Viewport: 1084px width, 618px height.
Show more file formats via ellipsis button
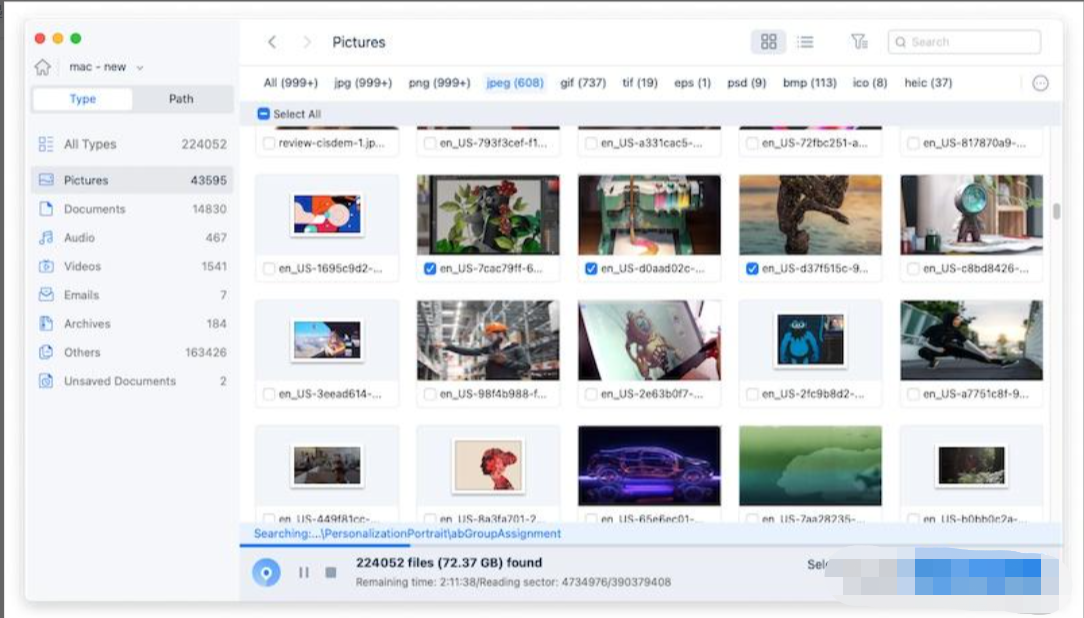1040,83
